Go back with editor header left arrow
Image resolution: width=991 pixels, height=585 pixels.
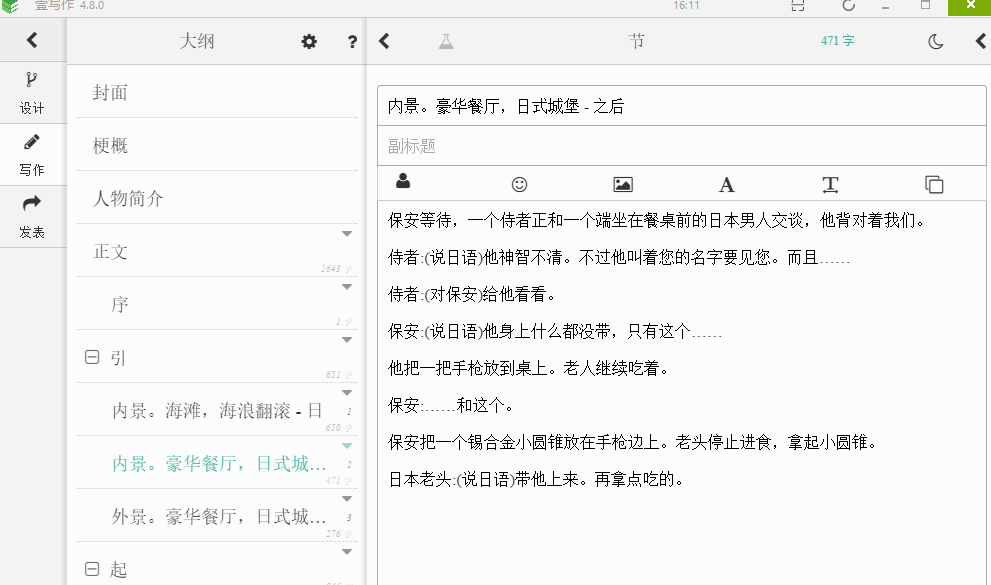pos(385,41)
